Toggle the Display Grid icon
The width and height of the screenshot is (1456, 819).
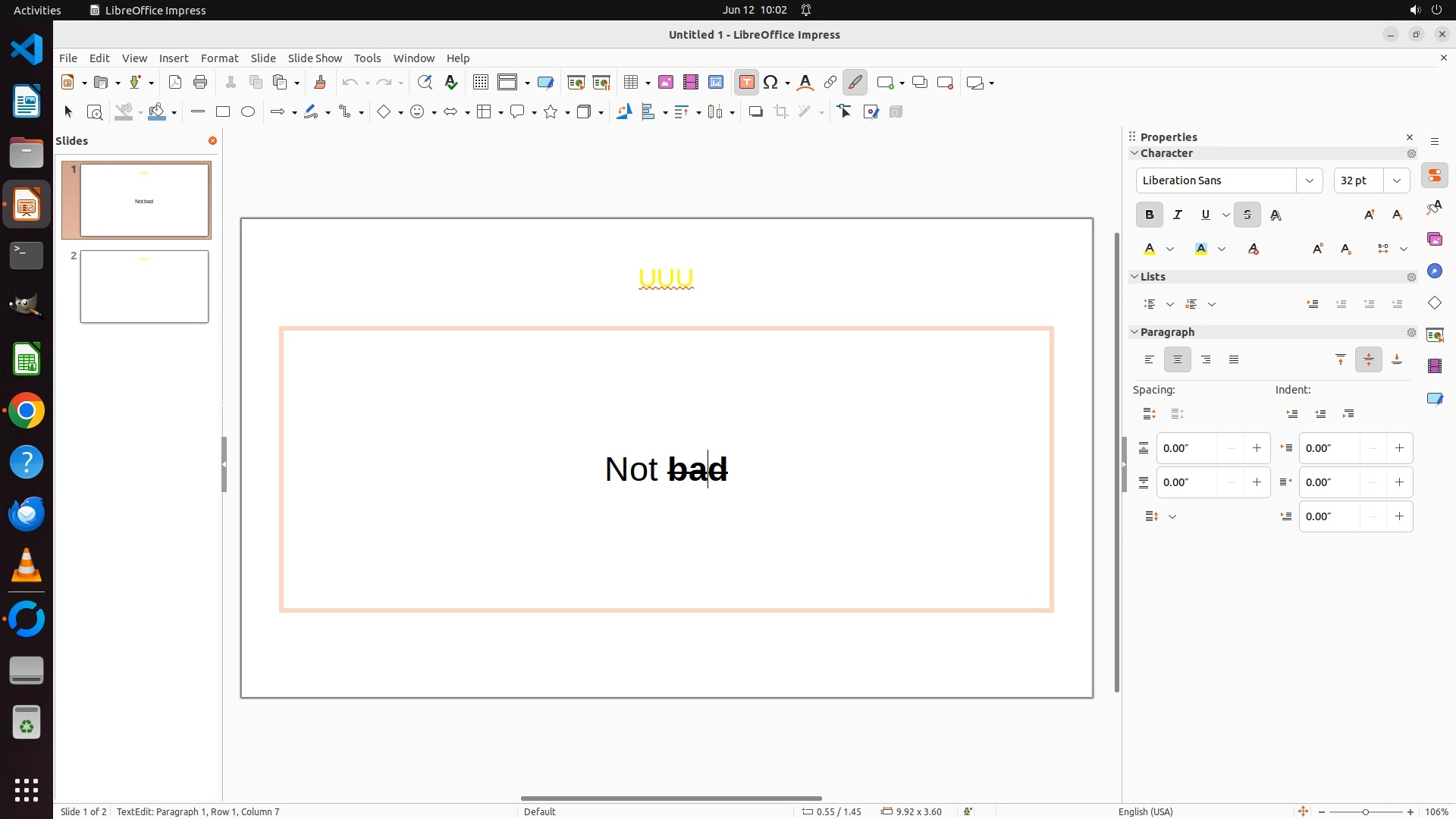480,83
